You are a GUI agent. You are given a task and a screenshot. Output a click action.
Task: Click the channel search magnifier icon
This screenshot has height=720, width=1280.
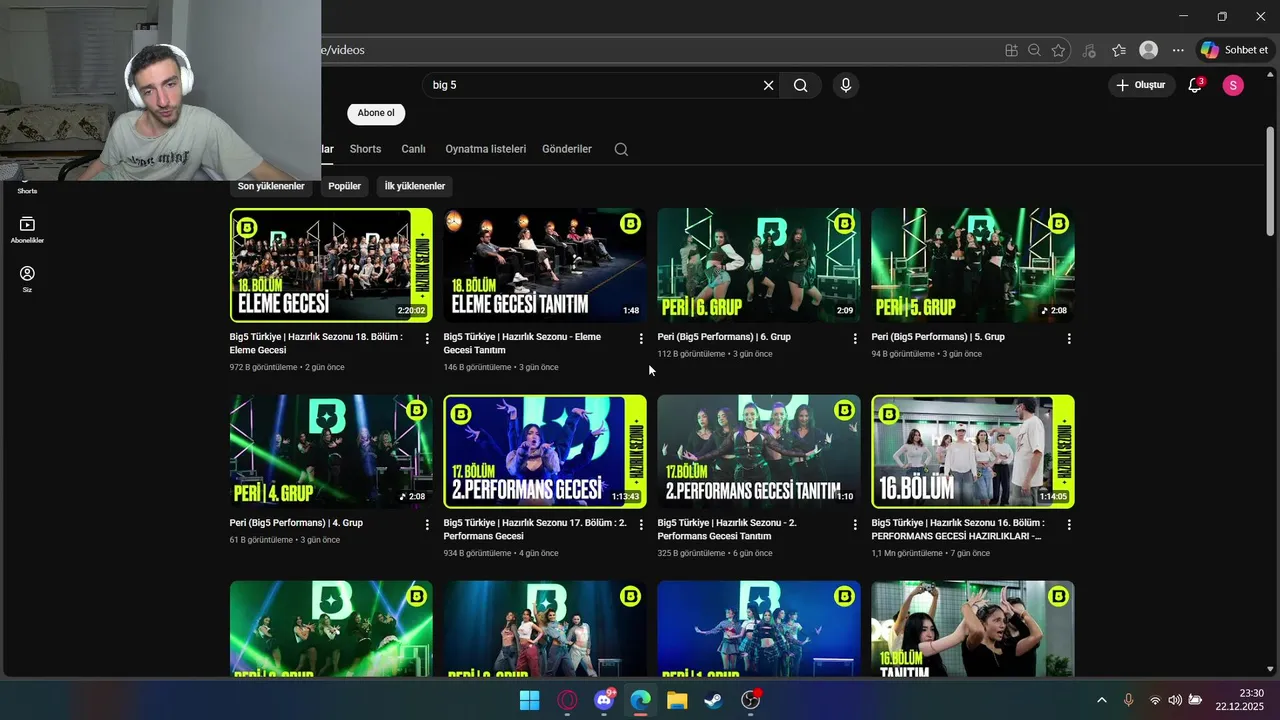pyautogui.click(x=621, y=150)
